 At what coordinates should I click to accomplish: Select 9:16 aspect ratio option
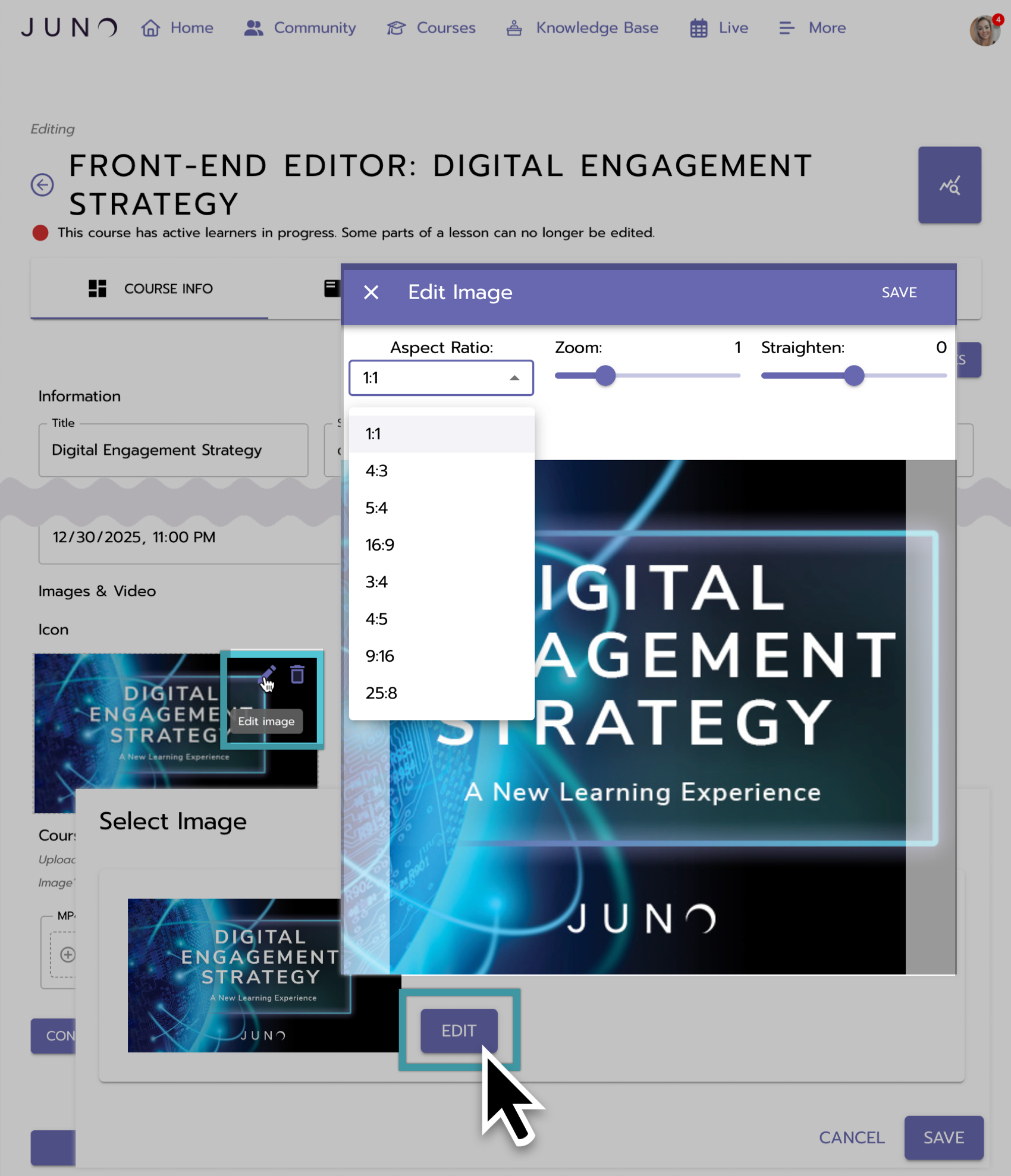442,656
